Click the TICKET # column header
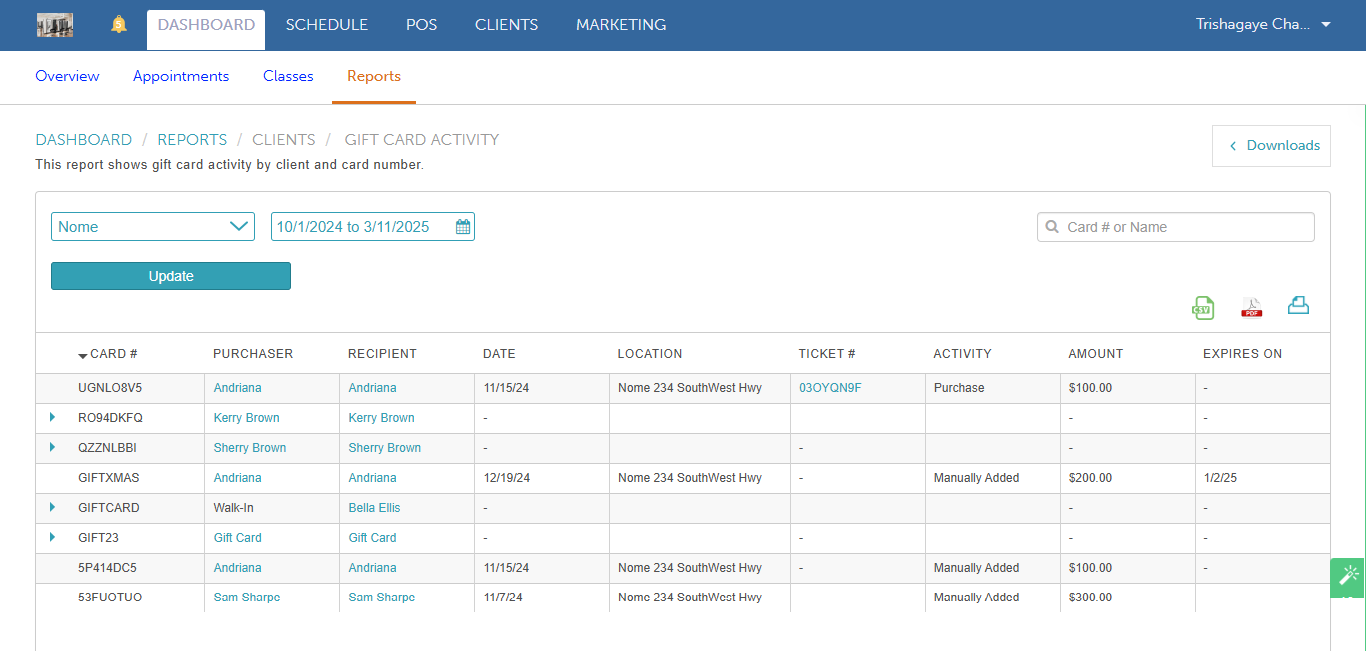This screenshot has width=1366, height=651. [827, 354]
